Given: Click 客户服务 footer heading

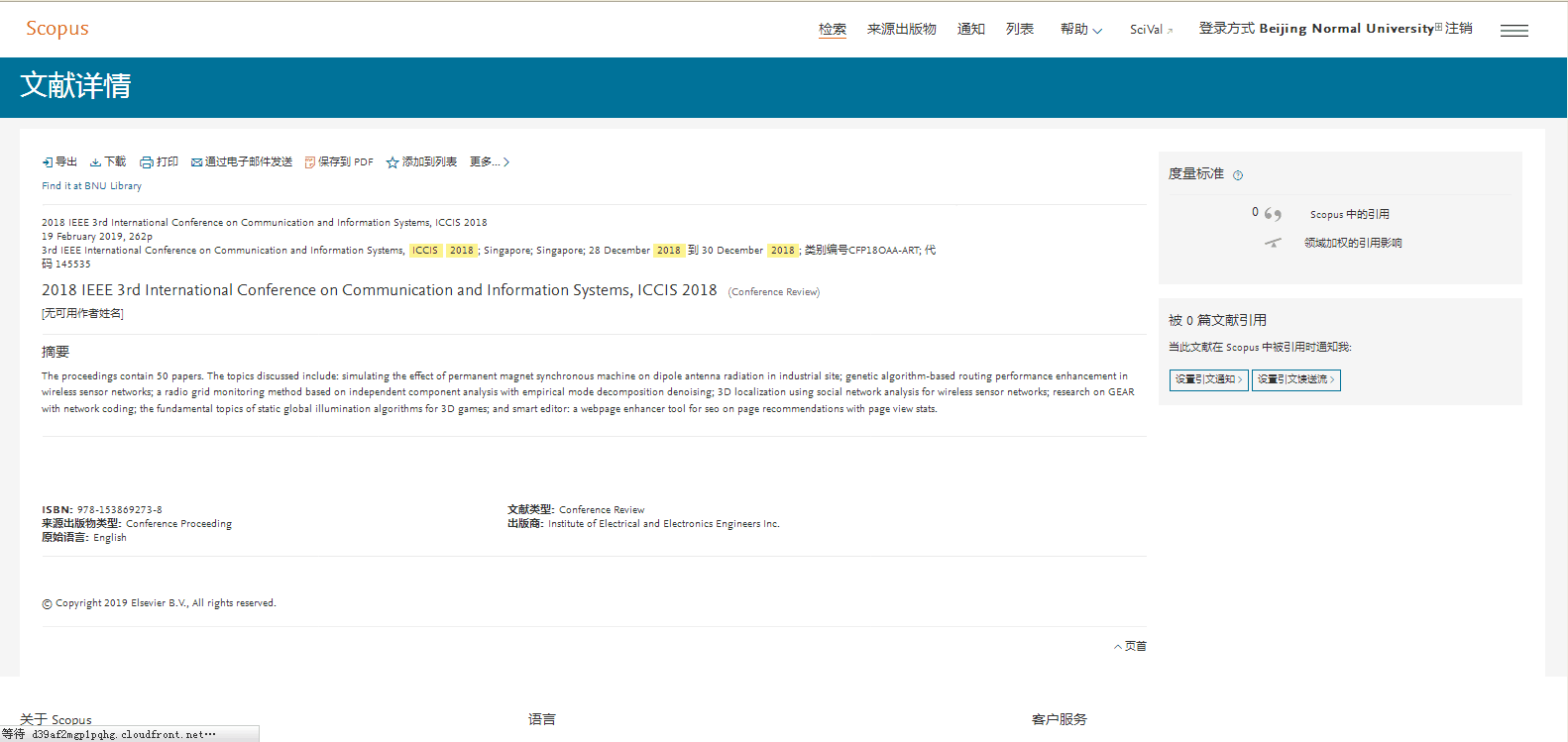Looking at the screenshot, I should (x=1060, y=719).
